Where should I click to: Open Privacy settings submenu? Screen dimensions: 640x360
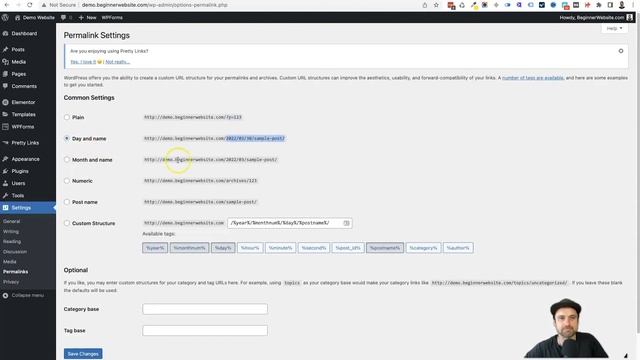pos(11,282)
